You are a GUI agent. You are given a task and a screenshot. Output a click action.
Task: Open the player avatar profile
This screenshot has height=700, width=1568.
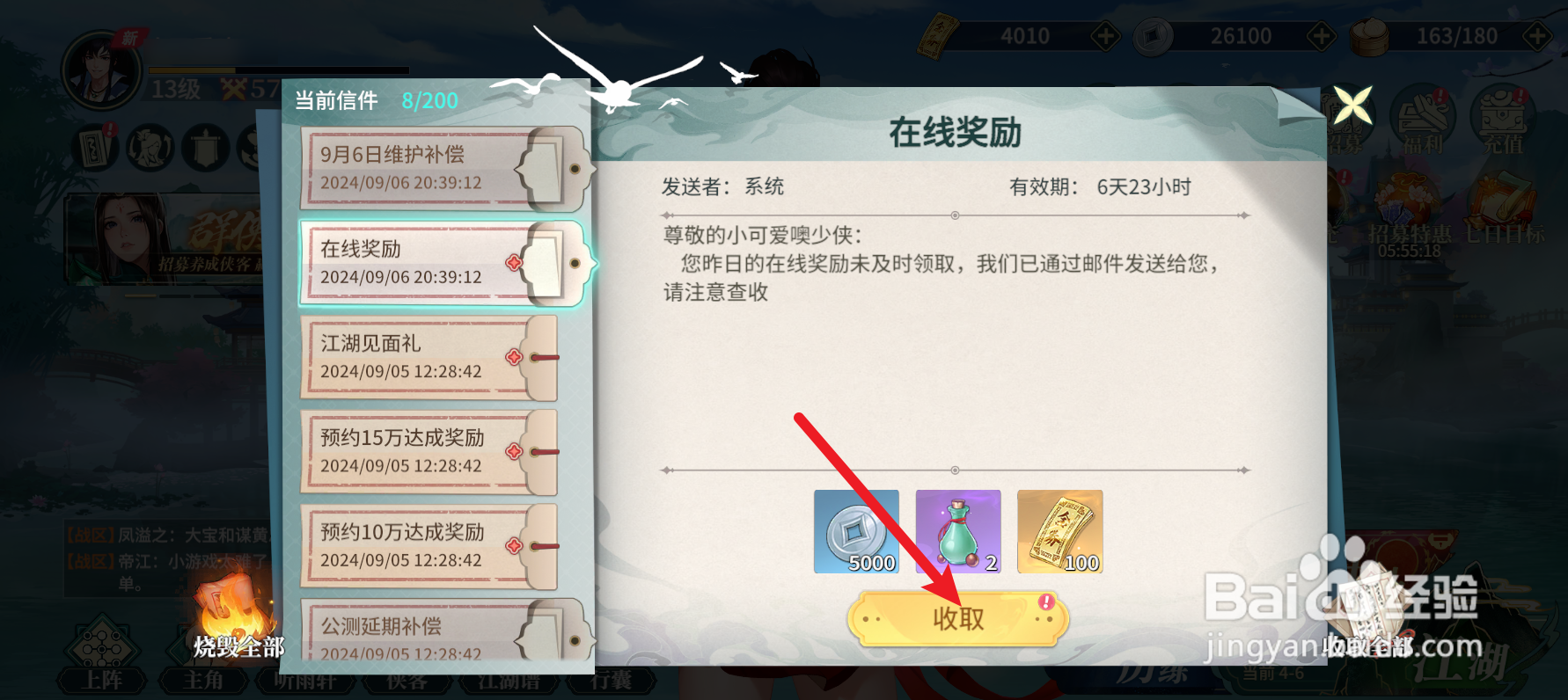point(101,69)
